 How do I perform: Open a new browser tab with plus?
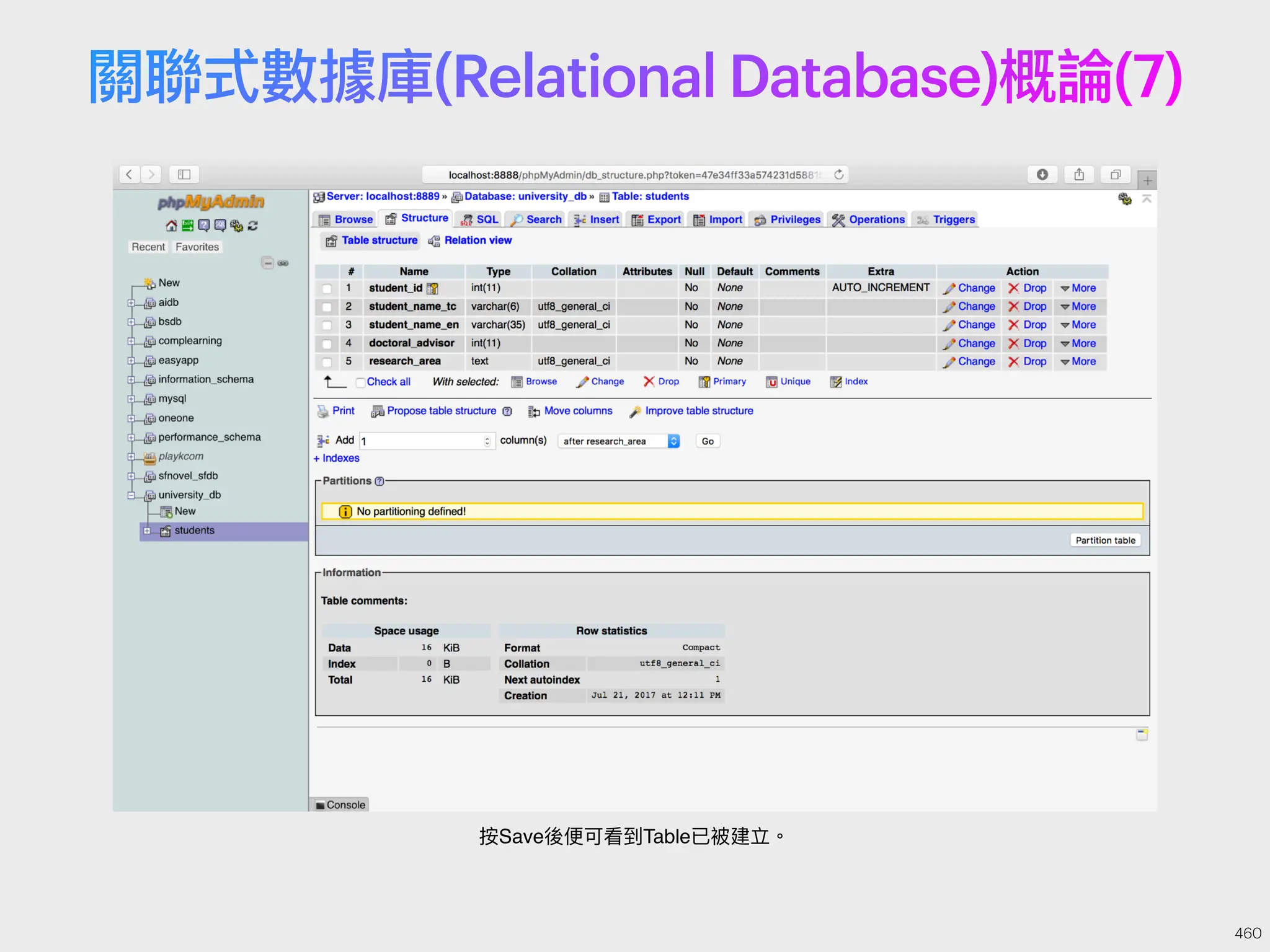[1147, 180]
